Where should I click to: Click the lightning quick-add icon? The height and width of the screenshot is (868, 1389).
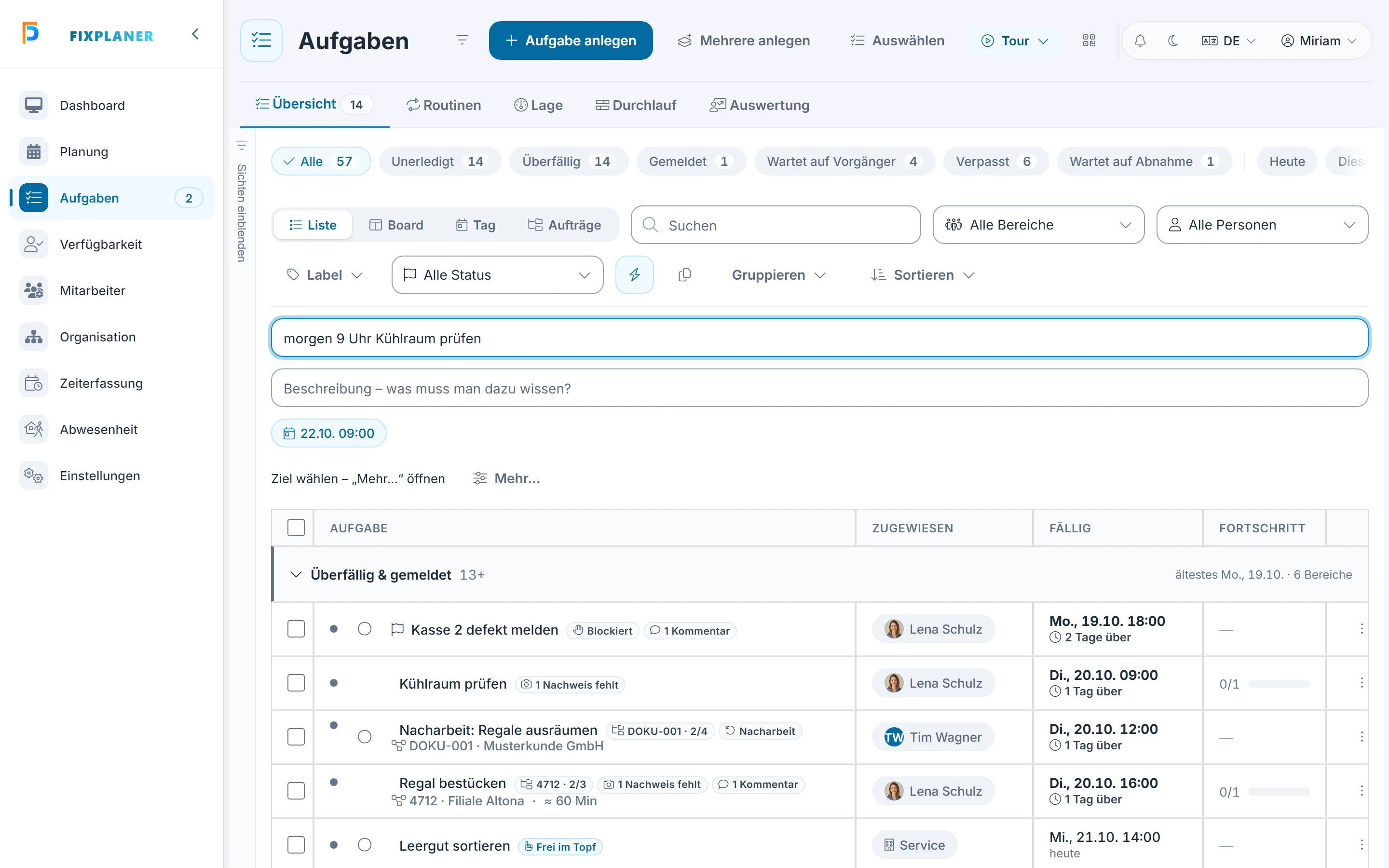634,275
